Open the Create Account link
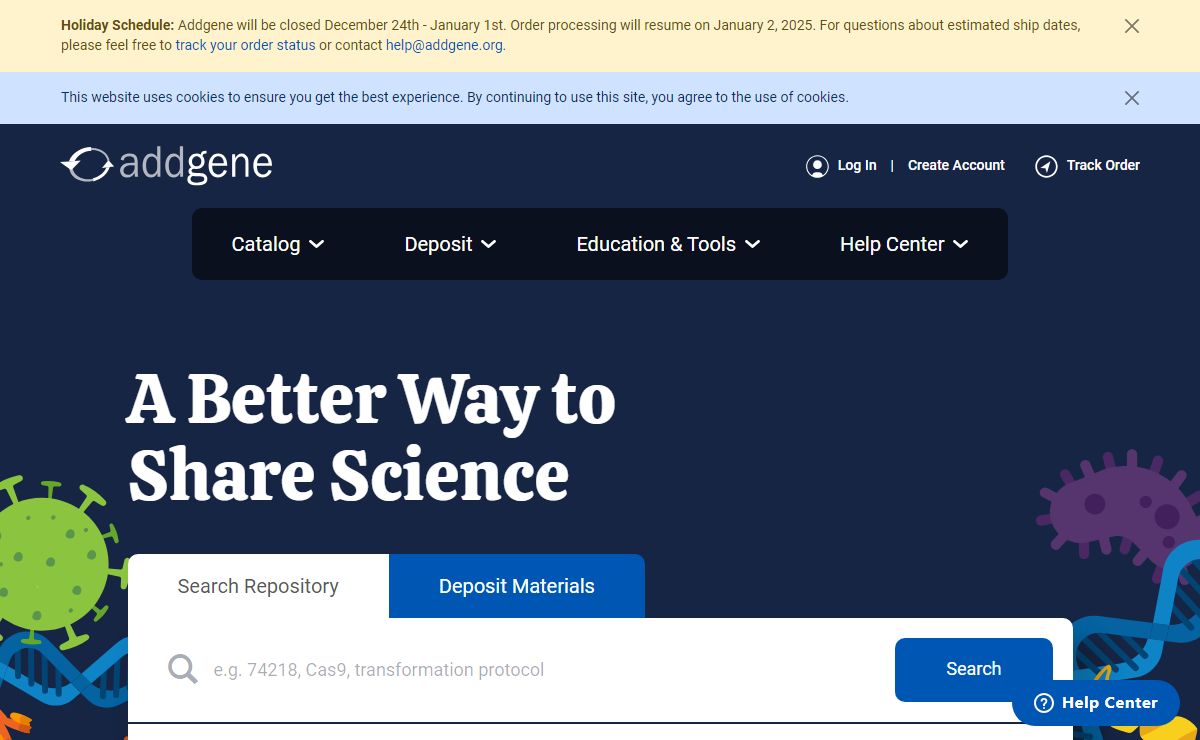Screen dimensions: 1200x740 point(956,166)
